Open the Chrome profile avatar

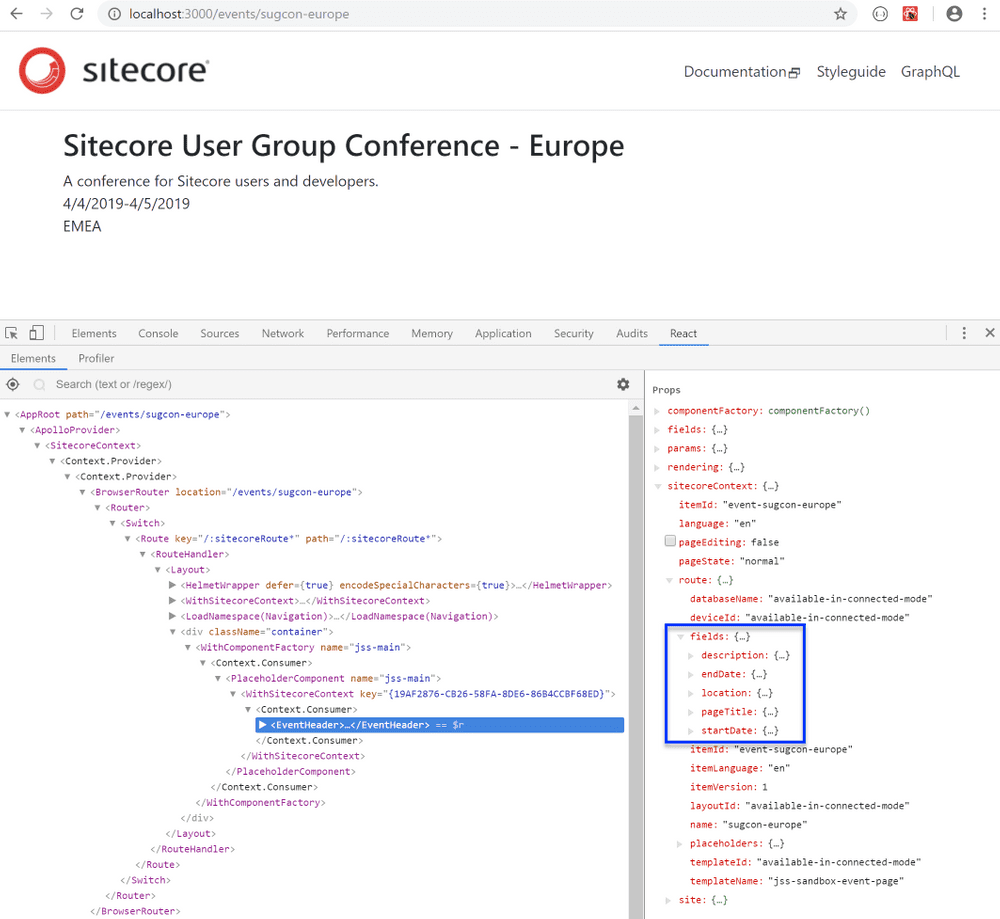point(954,13)
